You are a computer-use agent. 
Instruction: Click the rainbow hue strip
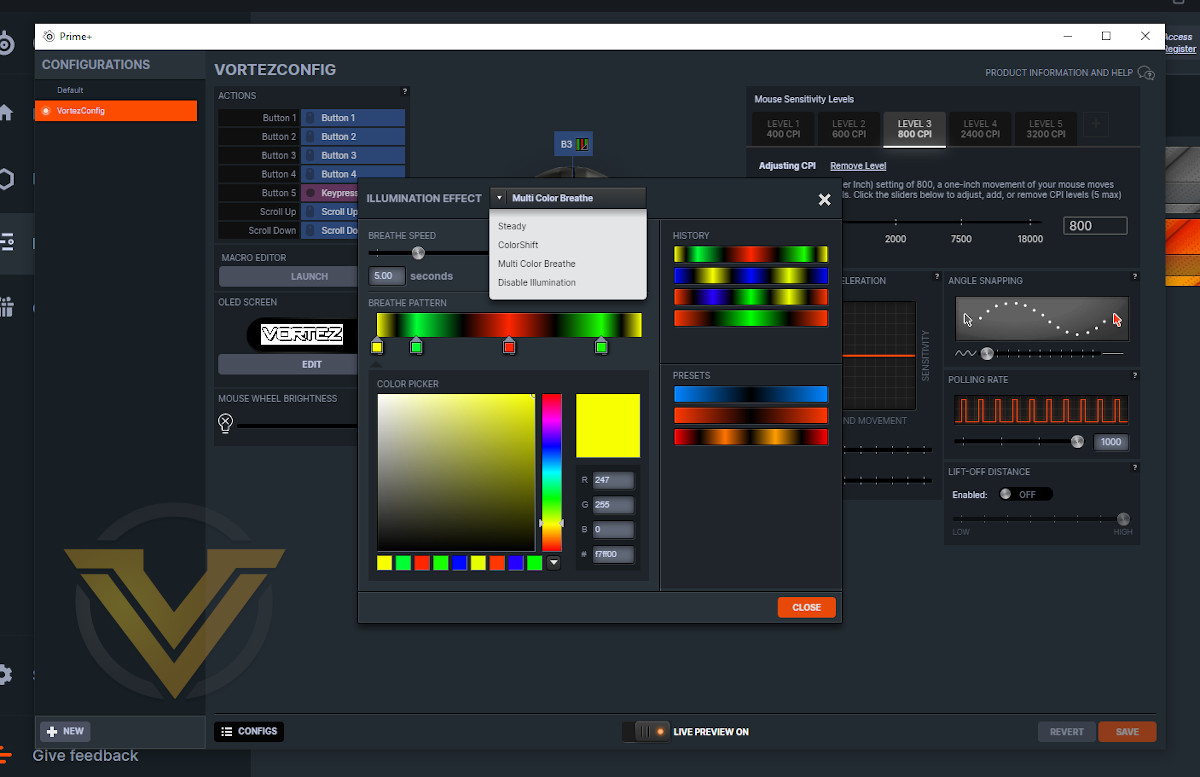pyautogui.click(x=552, y=472)
